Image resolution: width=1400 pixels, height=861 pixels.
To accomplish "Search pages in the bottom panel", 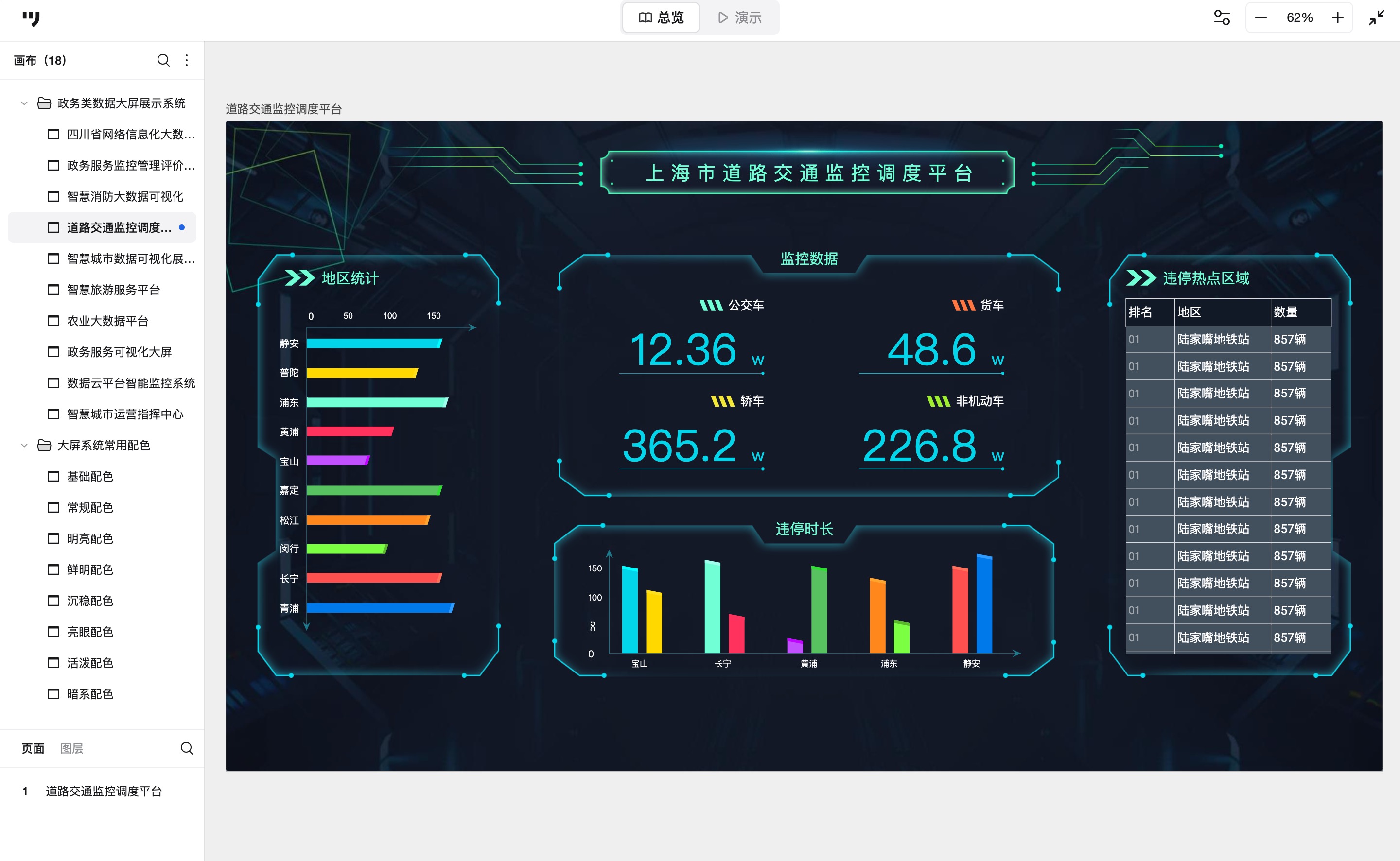I will [186, 748].
